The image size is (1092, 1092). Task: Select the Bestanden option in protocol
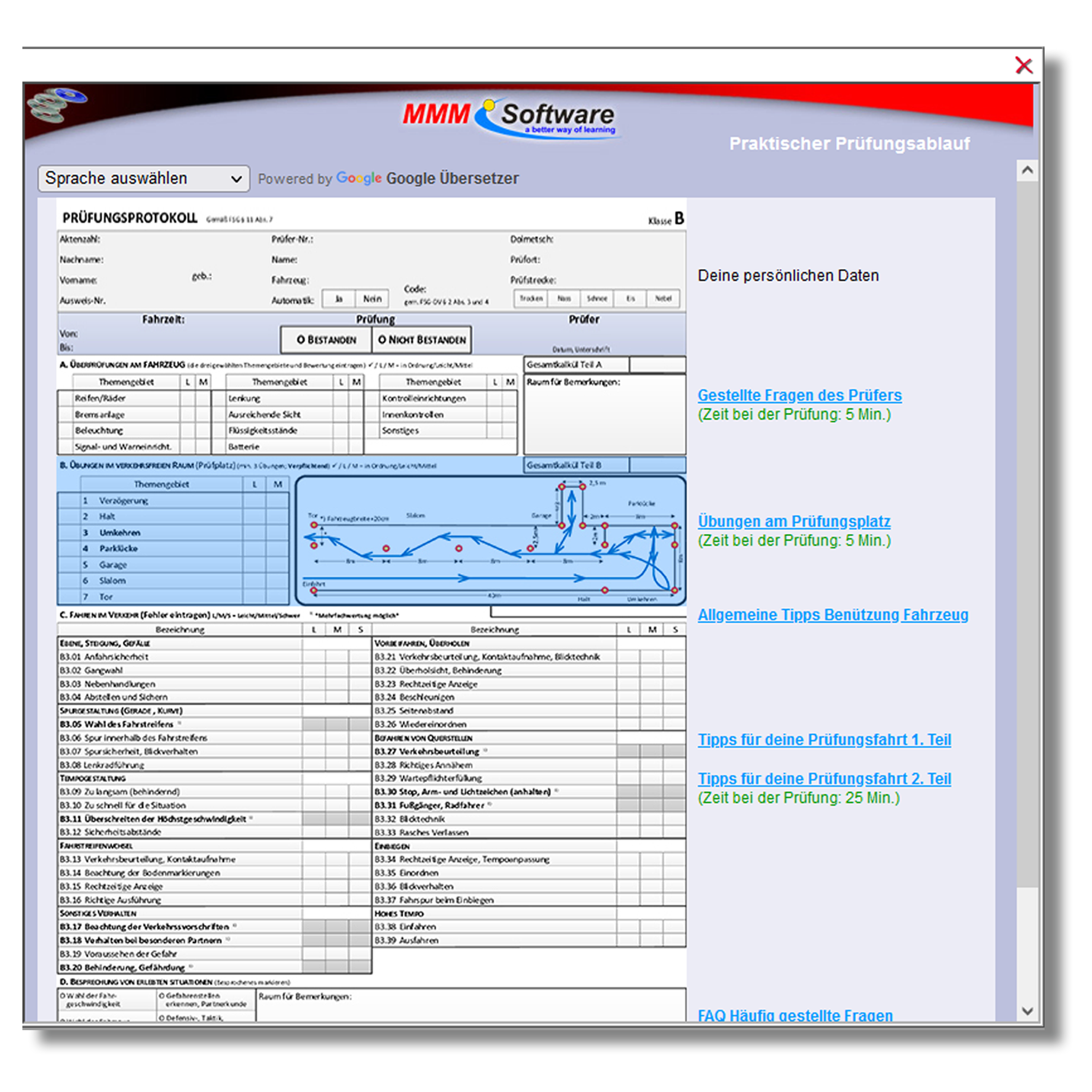(326, 340)
